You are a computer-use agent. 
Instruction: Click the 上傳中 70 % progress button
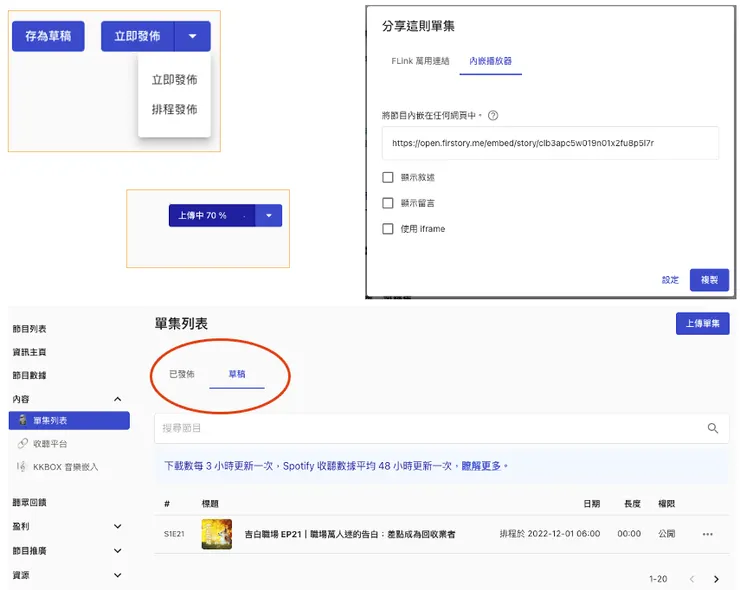212,216
